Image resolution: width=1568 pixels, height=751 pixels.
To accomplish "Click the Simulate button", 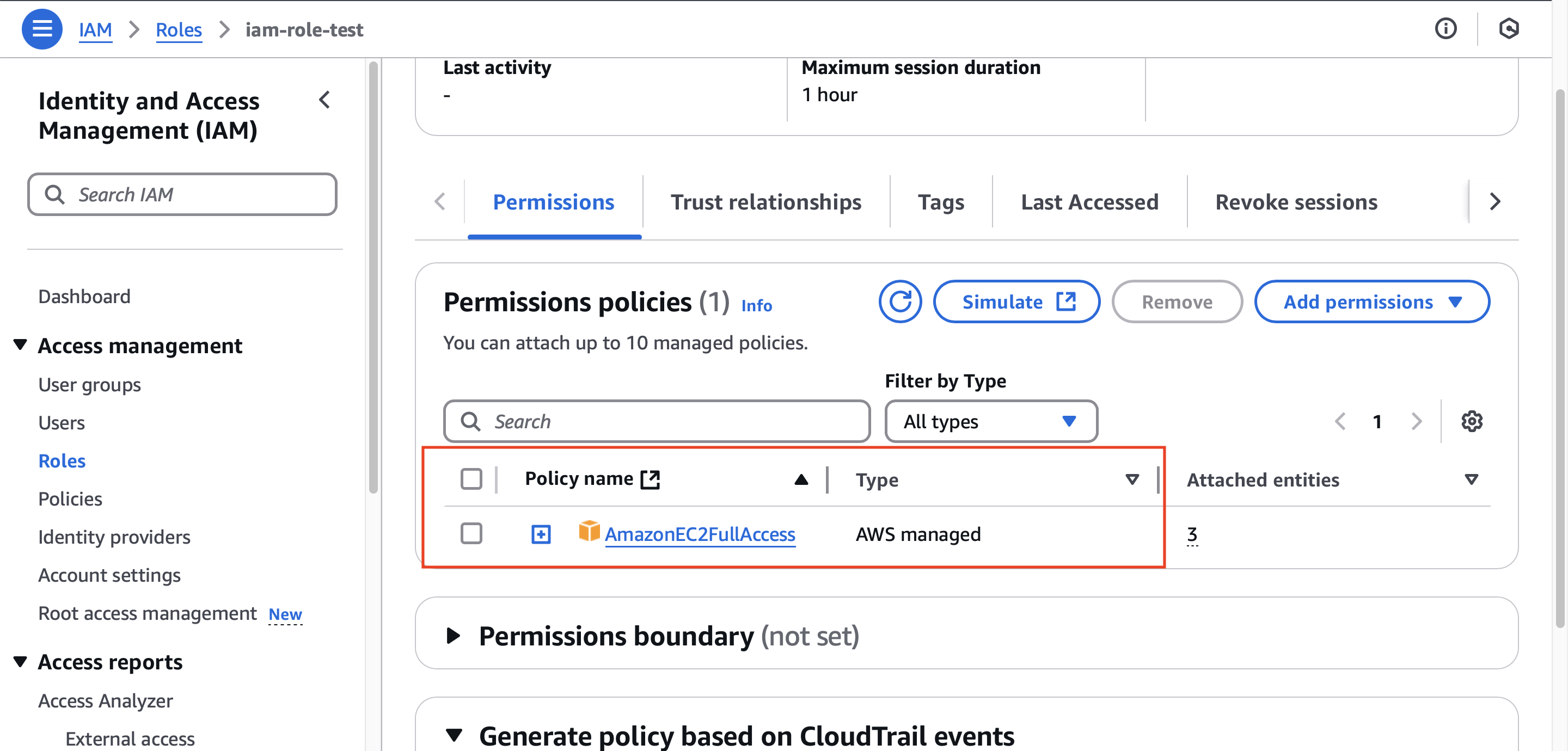I will tap(1016, 302).
